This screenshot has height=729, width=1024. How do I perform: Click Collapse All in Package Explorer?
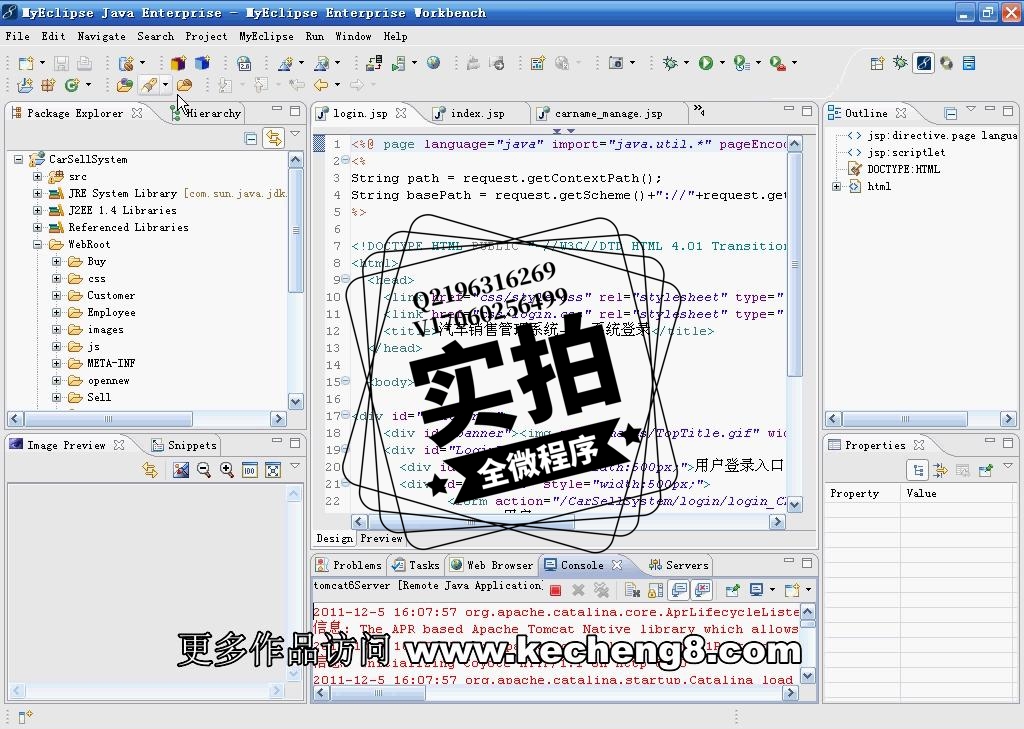pyautogui.click(x=251, y=138)
